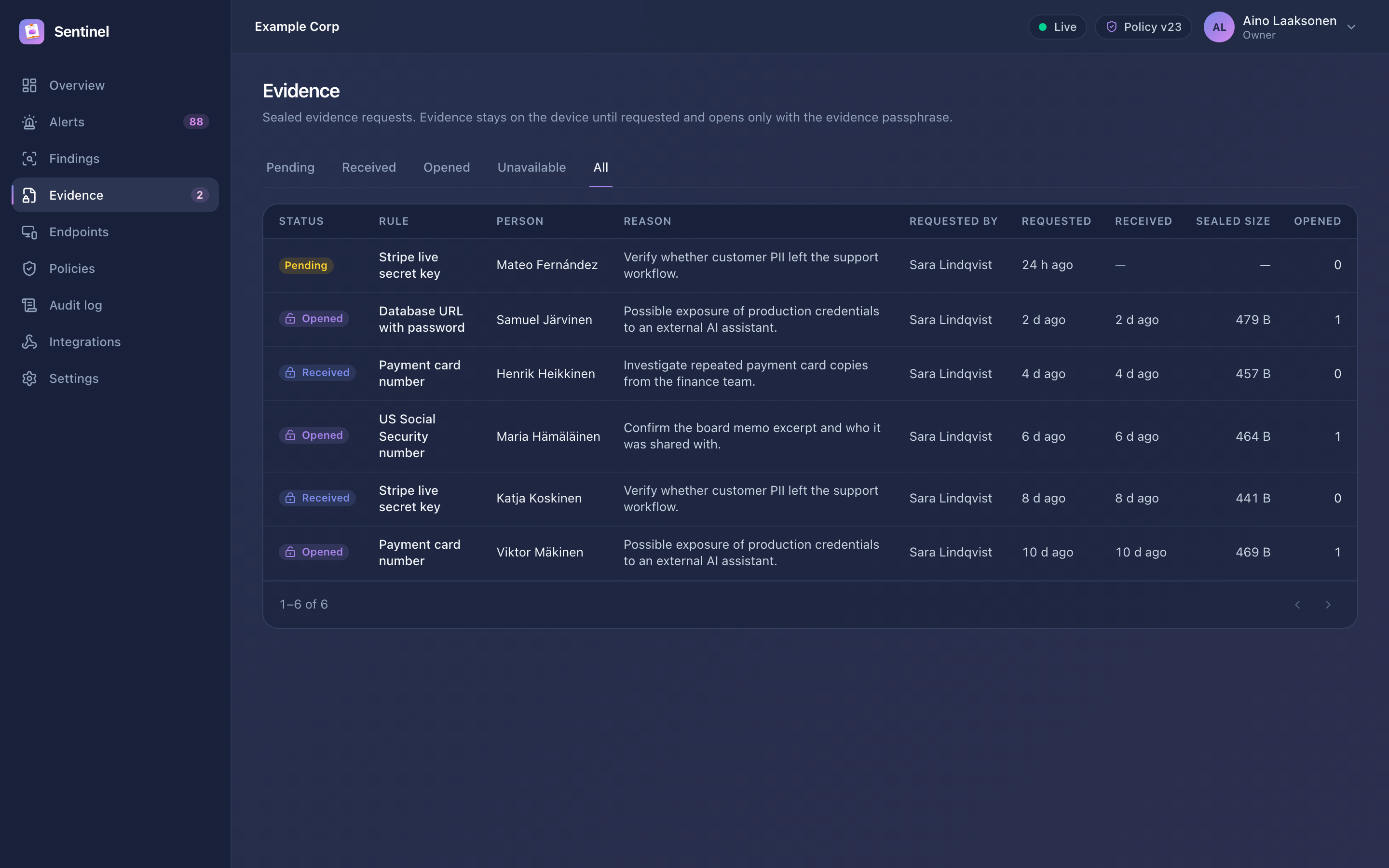
Task: Click the Opened column header
Action: (x=1317, y=221)
